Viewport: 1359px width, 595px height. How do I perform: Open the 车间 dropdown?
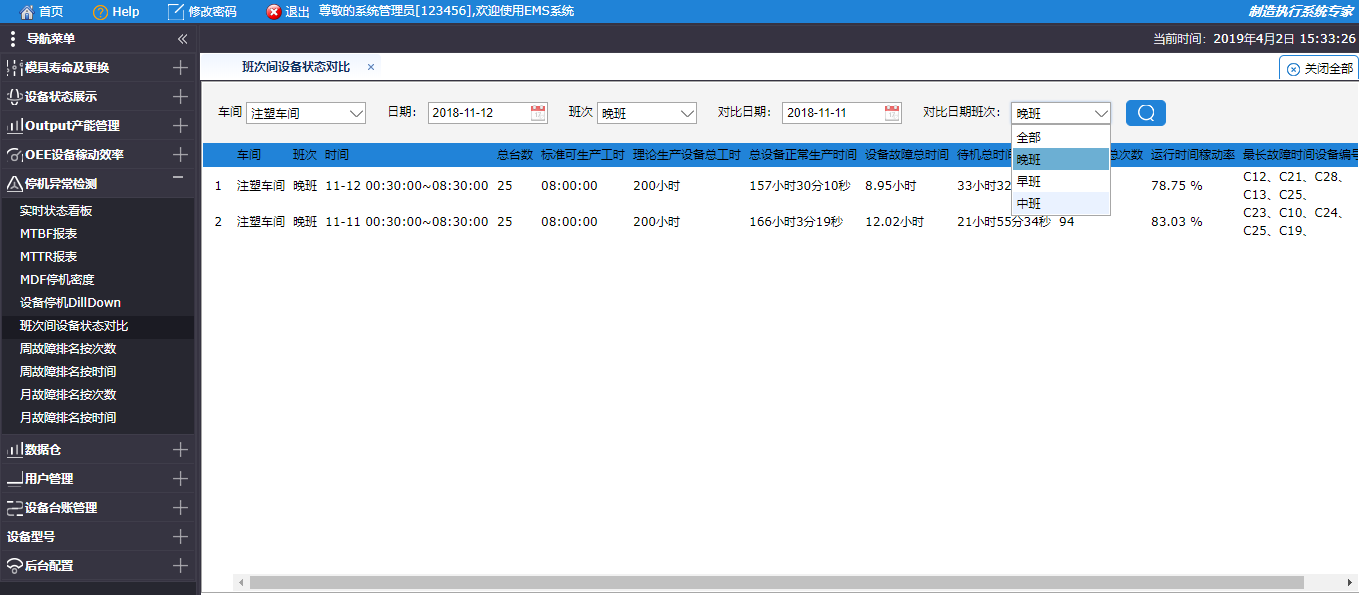[x=306, y=113]
